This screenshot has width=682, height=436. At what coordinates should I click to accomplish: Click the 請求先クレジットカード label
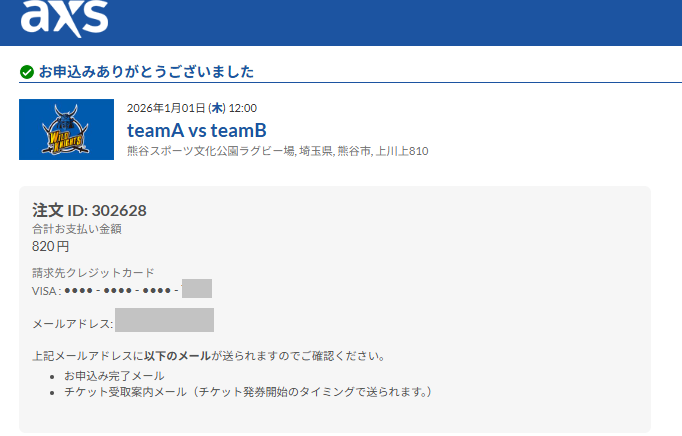[x=93, y=273]
